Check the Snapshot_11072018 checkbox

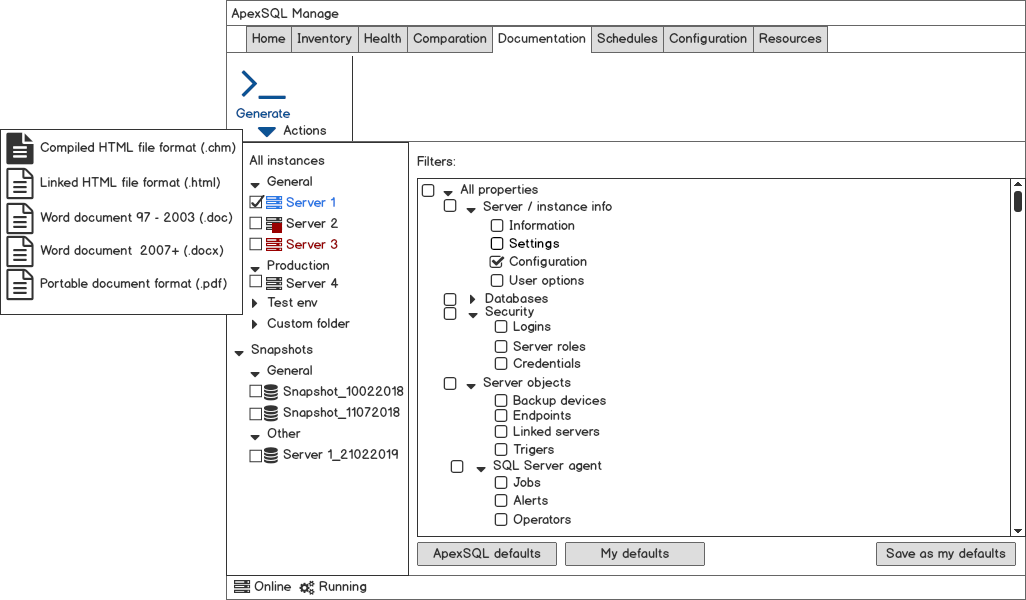click(256, 414)
